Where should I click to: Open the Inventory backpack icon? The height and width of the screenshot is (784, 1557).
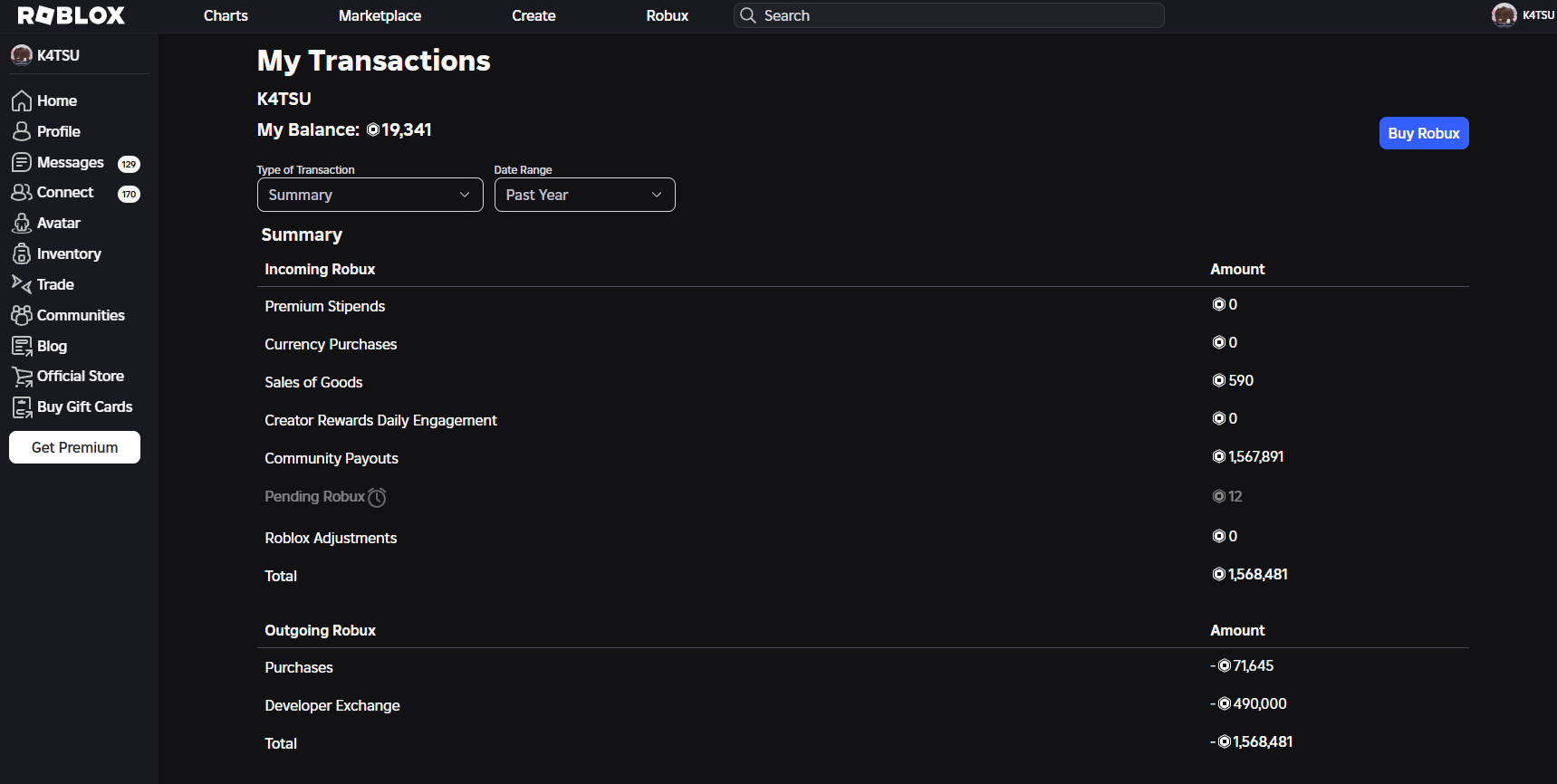22,253
